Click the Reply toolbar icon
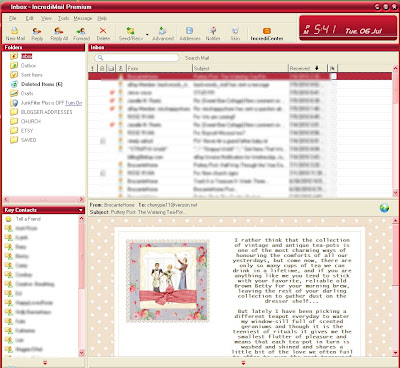400x368 pixels. pyautogui.click(x=37, y=34)
